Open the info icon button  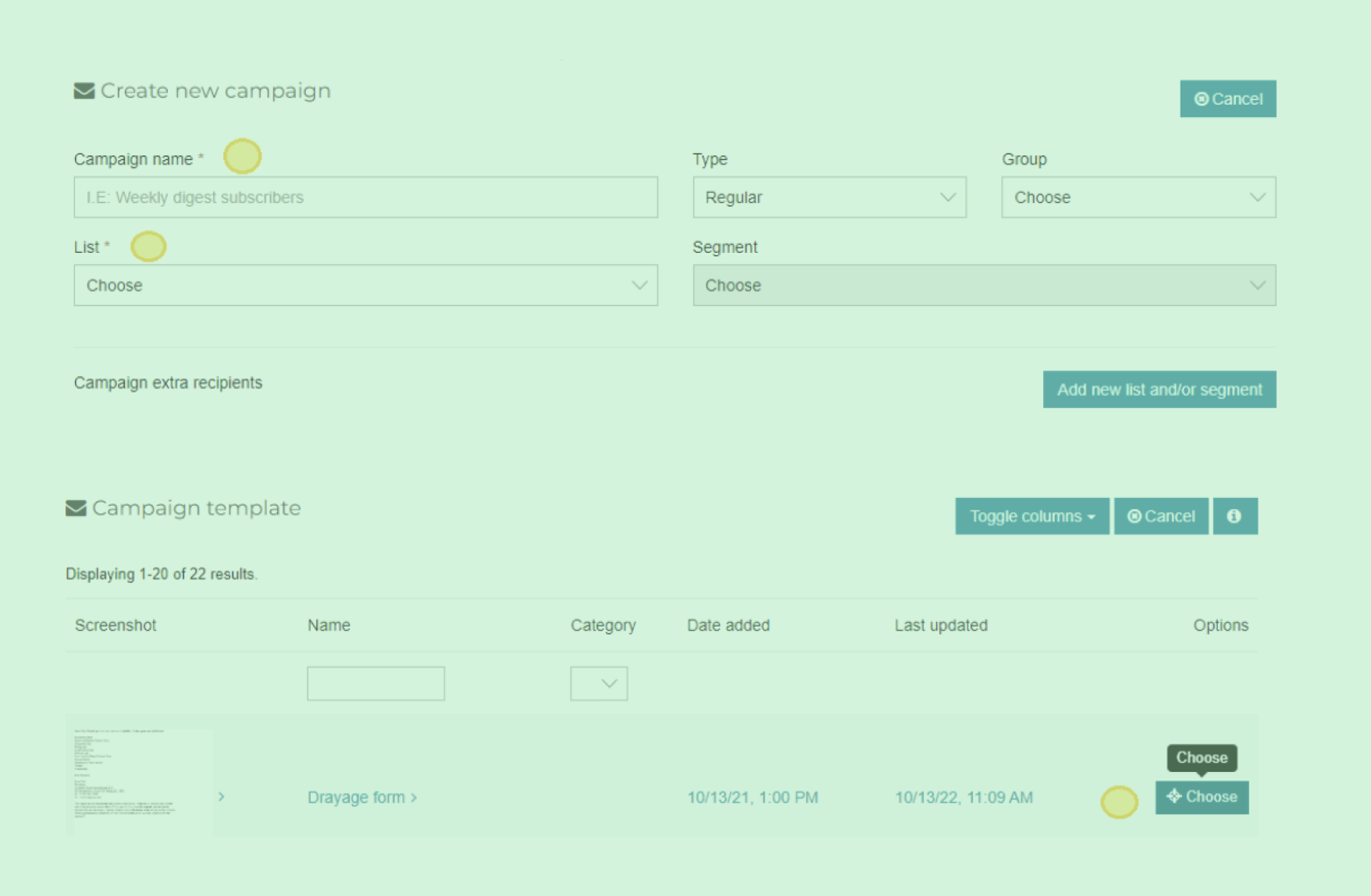[1234, 517]
